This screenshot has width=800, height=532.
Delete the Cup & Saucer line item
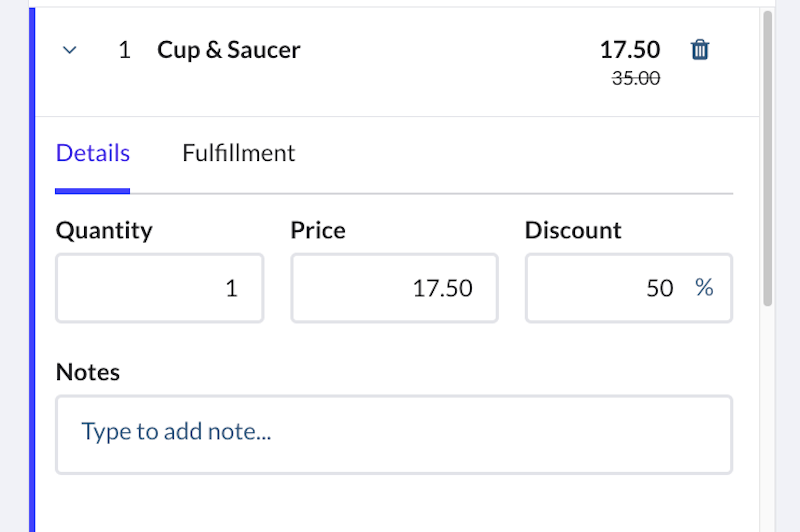[x=700, y=50]
